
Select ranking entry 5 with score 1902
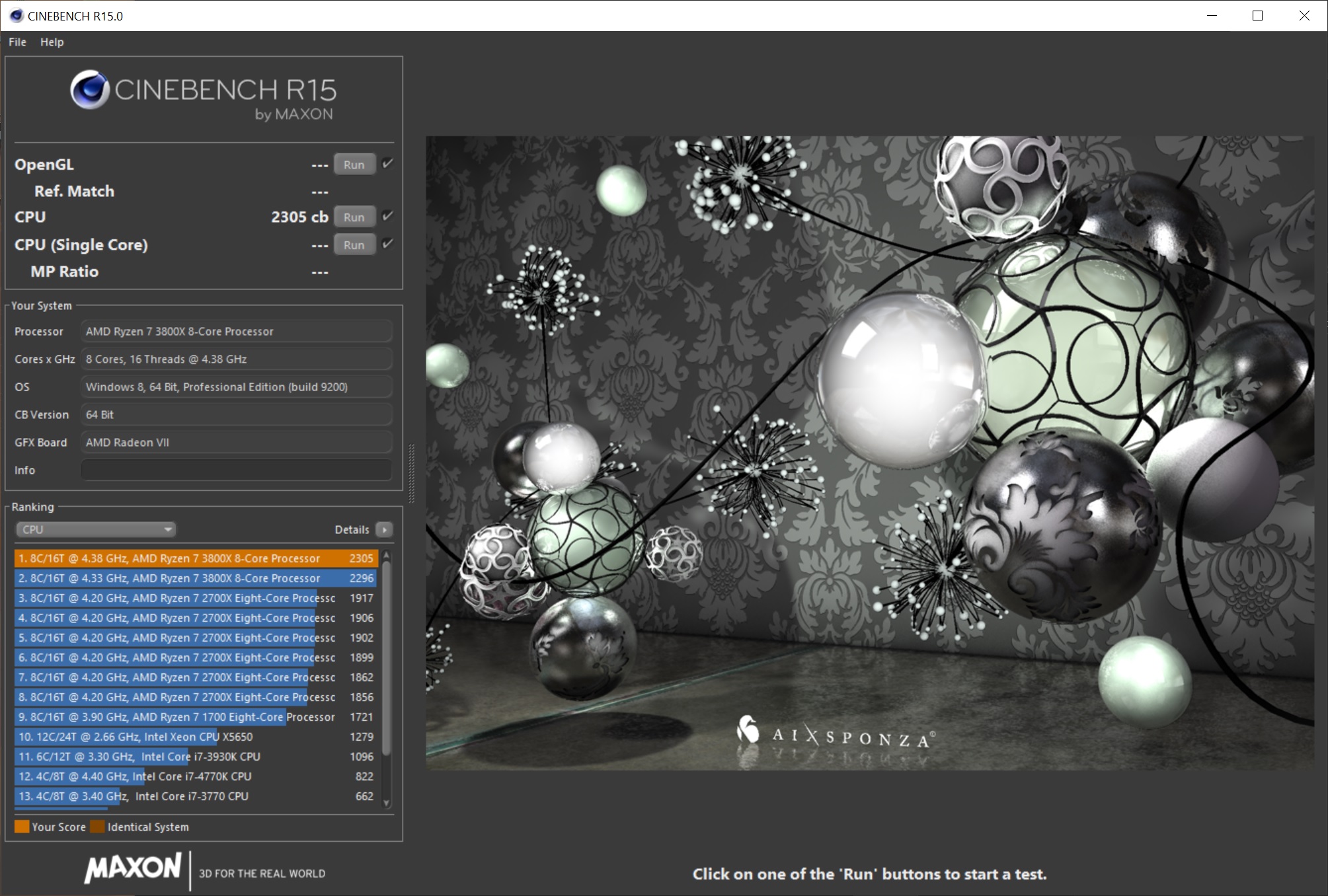(x=196, y=638)
